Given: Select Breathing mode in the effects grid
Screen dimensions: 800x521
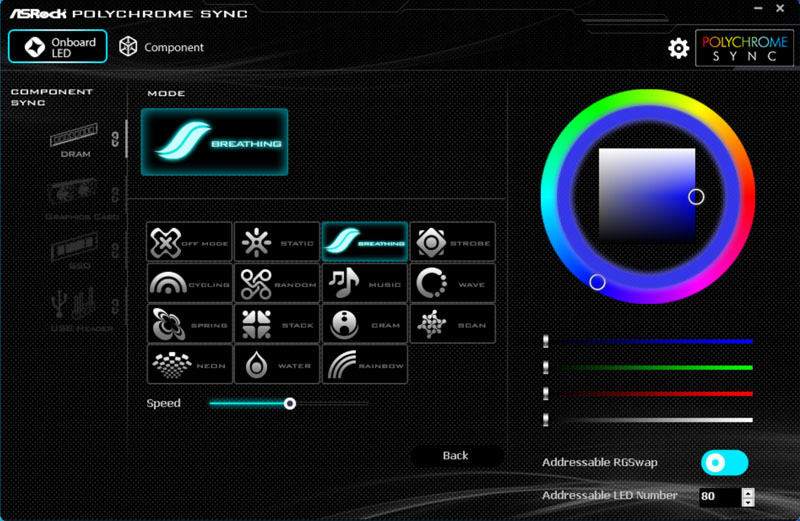Looking at the screenshot, I should (x=365, y=242).
